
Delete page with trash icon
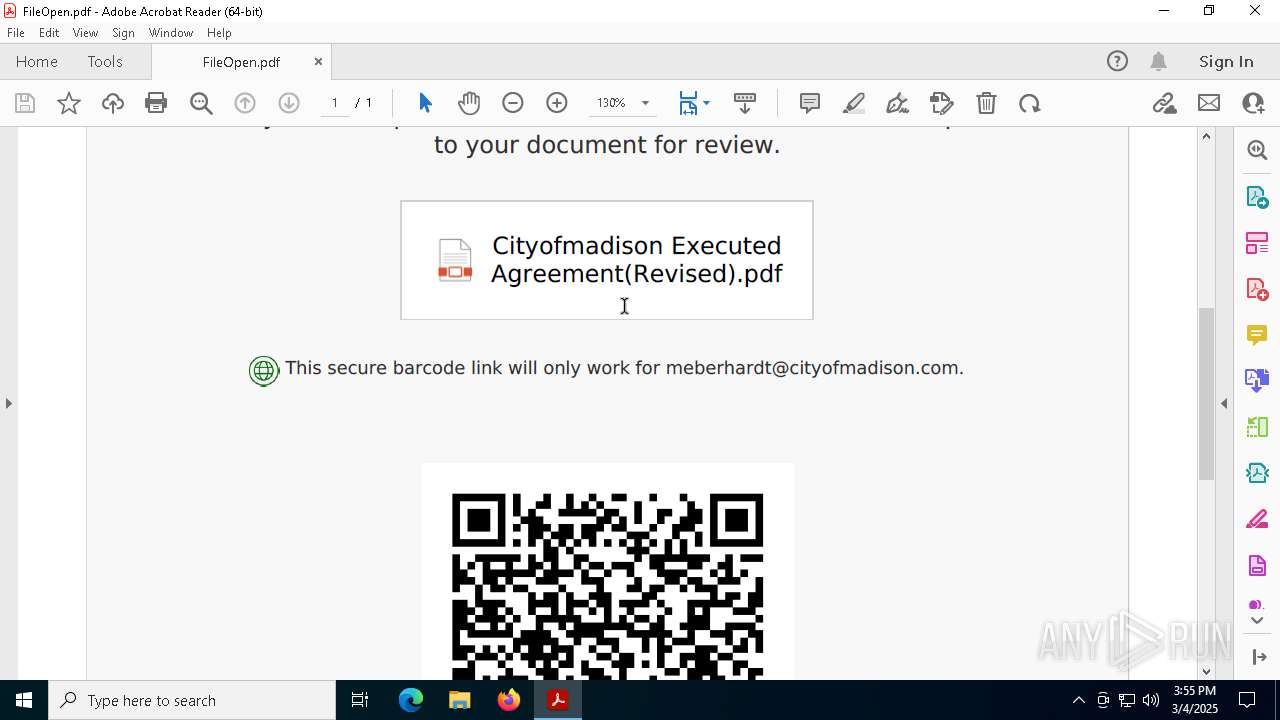986,103
